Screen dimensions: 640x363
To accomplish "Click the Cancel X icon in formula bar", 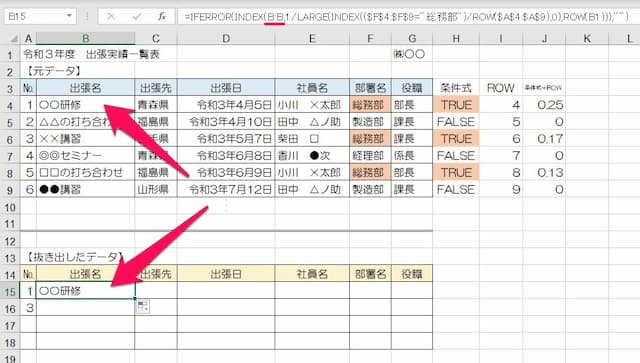I will click(111, 16).
